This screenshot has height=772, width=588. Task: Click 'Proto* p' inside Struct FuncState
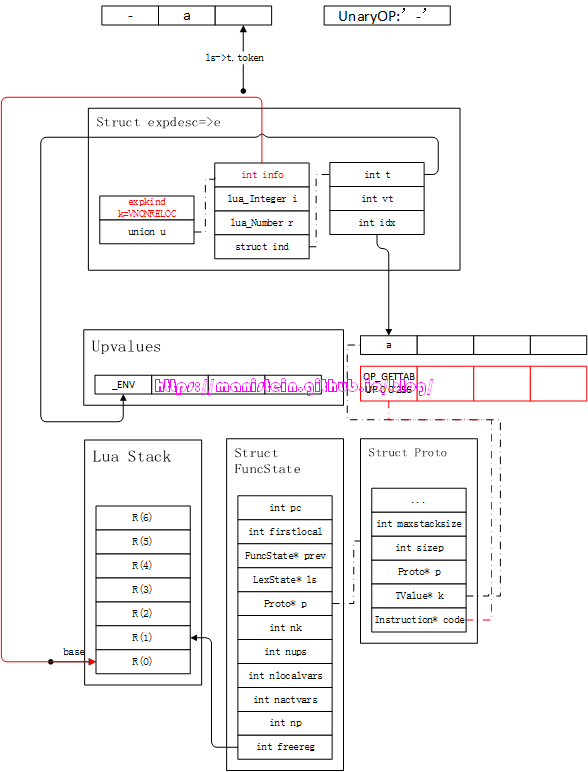(285, 604)
